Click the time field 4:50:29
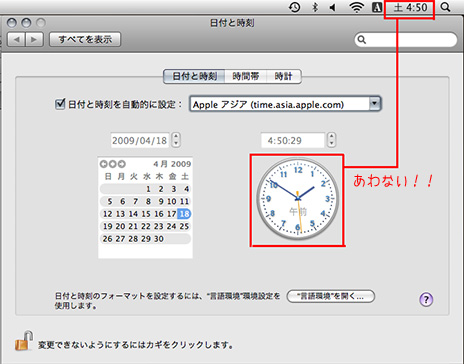 tap(292, 140)
